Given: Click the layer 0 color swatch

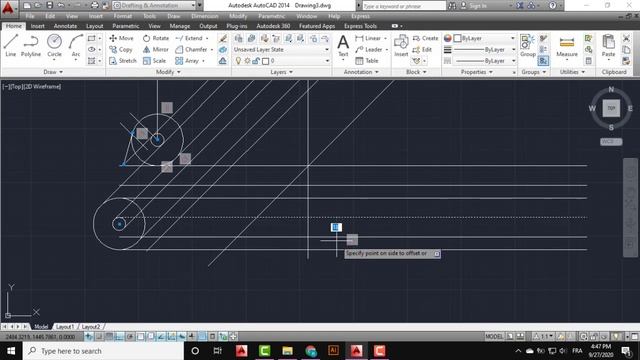Looking at the screenshot, I should pyautogui.click(x=265, y=61).
